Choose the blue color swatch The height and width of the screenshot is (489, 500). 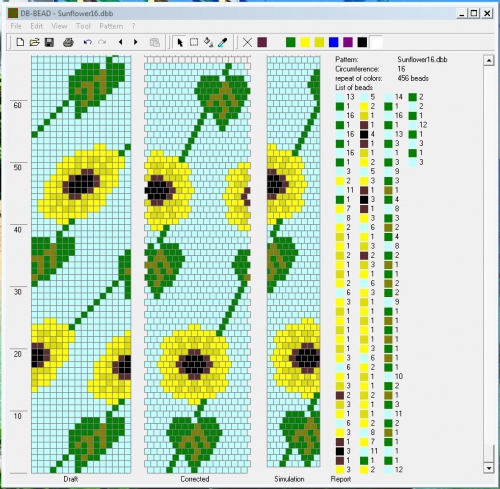point(334,42)
